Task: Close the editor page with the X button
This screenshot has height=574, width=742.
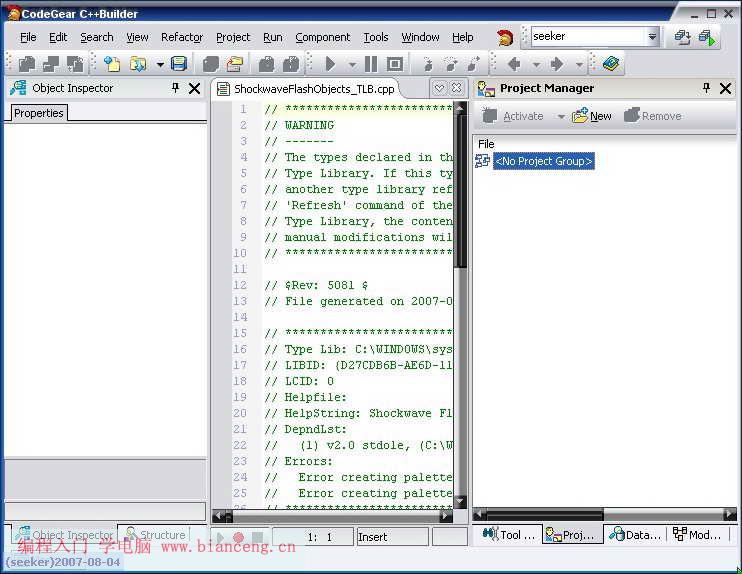Action: (x=456, y=88)
